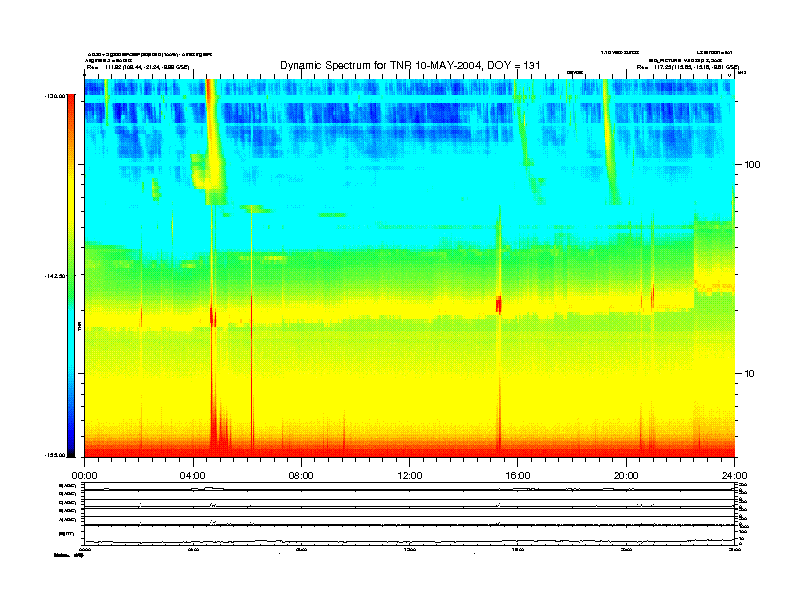
Task: Click the -142.50 color scale label
Action: point(55,276)
